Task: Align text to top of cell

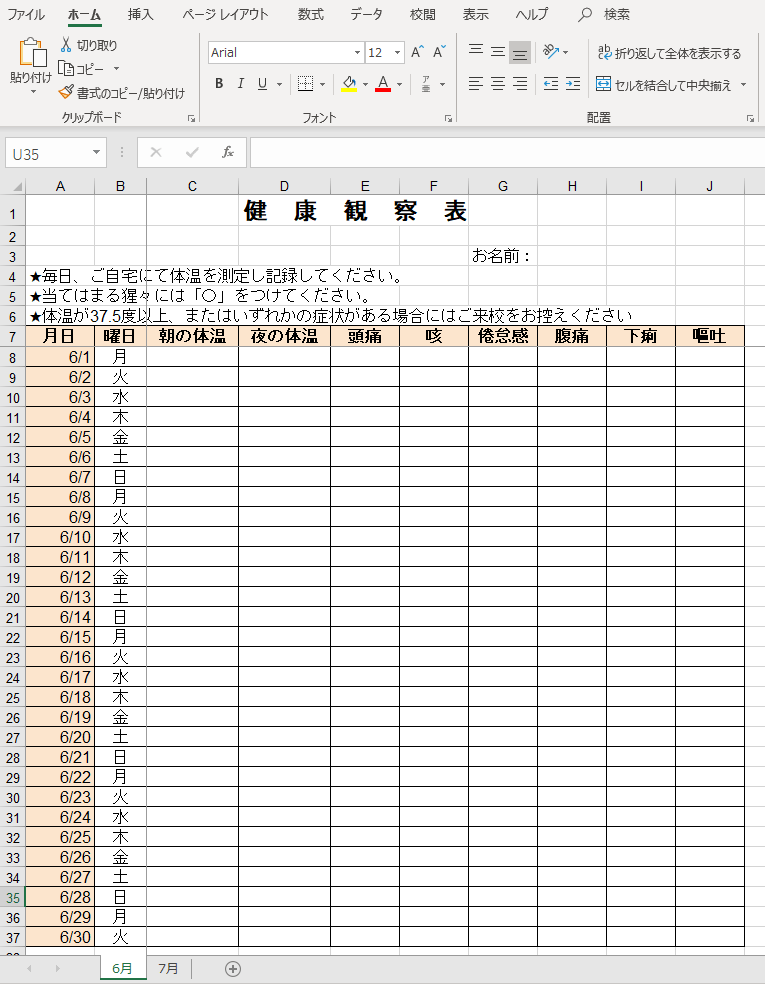Action: [476, 51]
